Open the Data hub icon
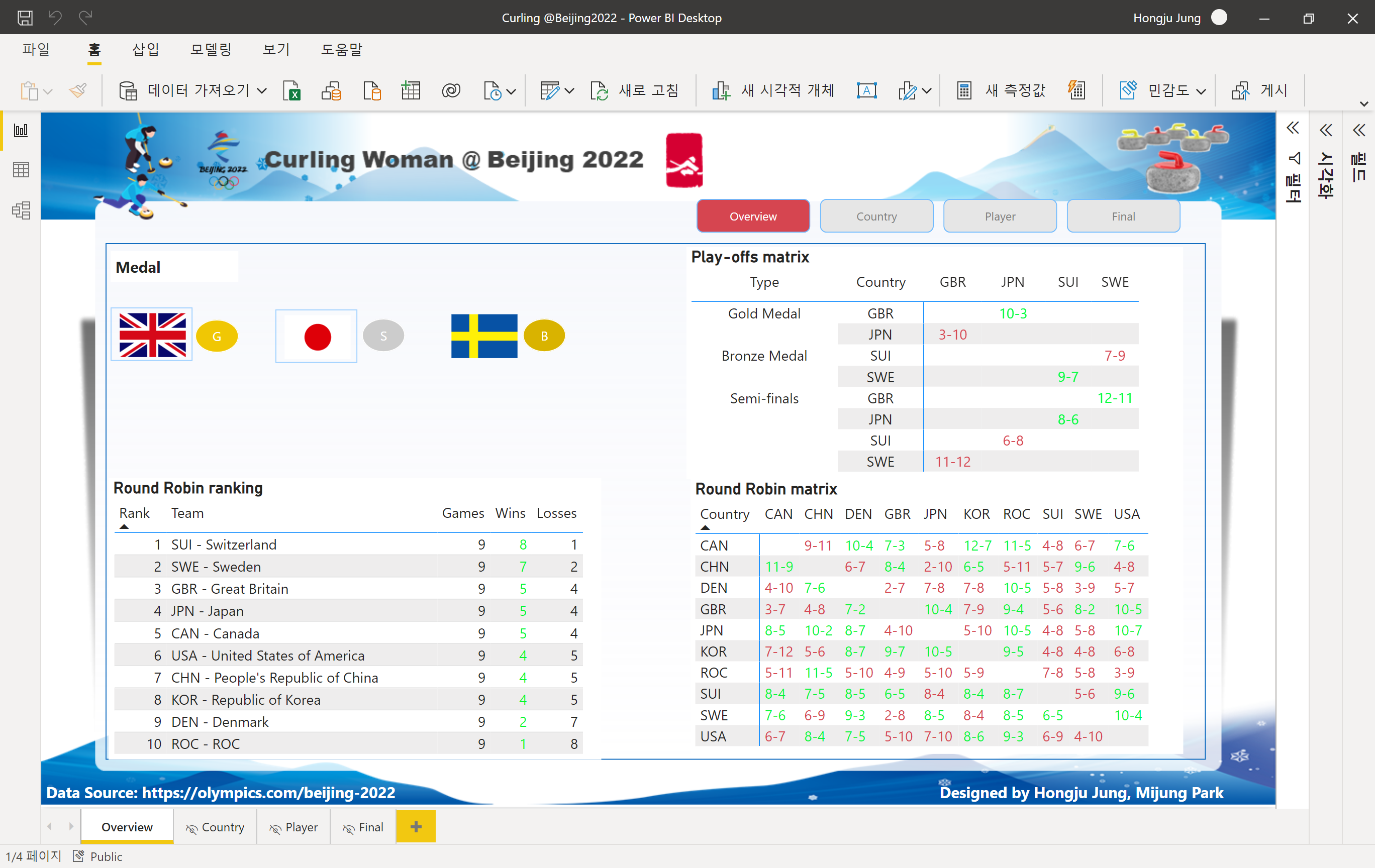This screenshot has height=868, width=1375. coord(331,91)
